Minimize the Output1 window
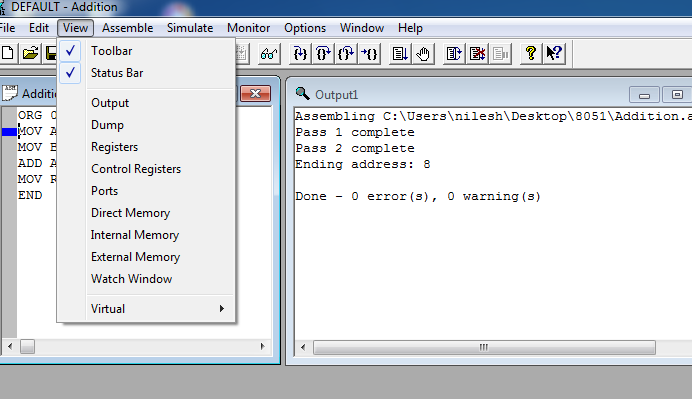Image resolution: width=696 pixels, height=403 pixels. (x=645, y=95)
